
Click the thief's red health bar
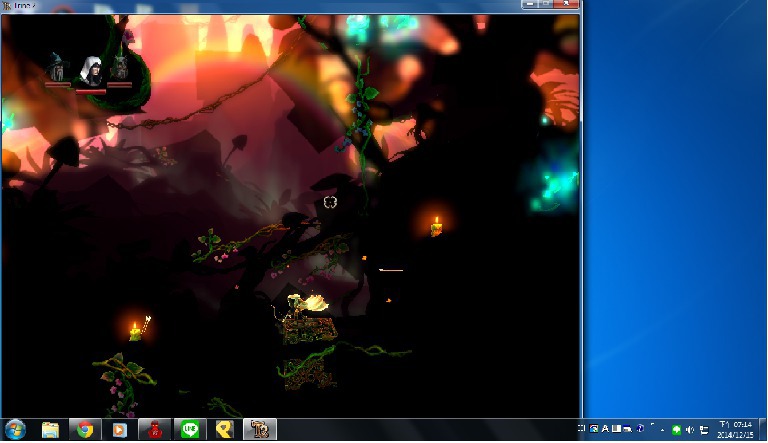tap(91, 91)
